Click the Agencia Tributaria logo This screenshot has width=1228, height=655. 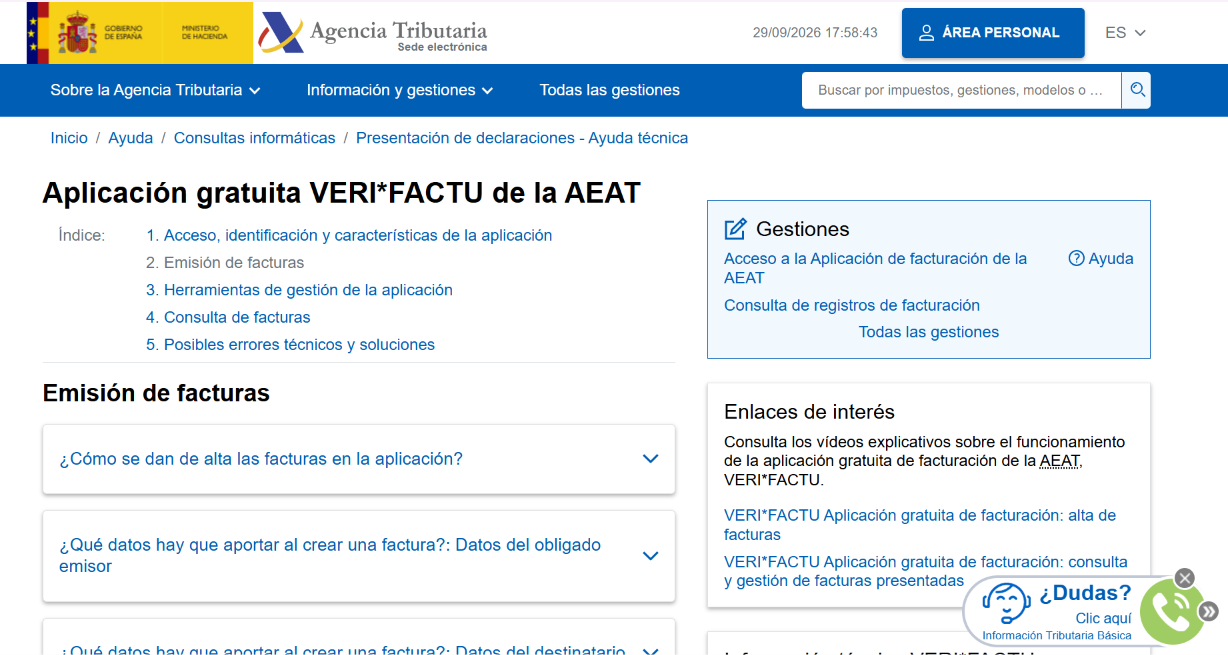(372, 33)
